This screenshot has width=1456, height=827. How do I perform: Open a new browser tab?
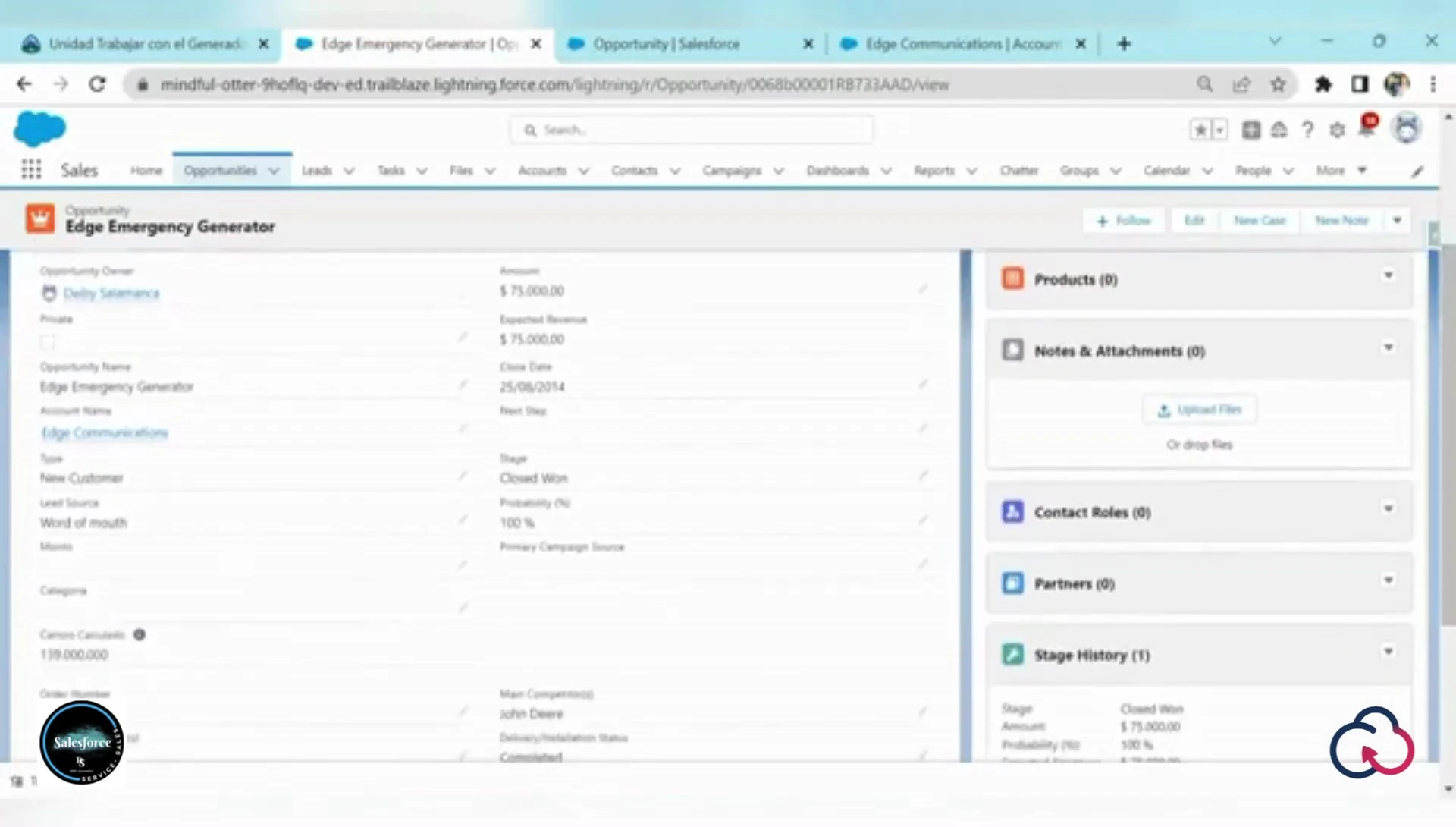[1124, 44]
